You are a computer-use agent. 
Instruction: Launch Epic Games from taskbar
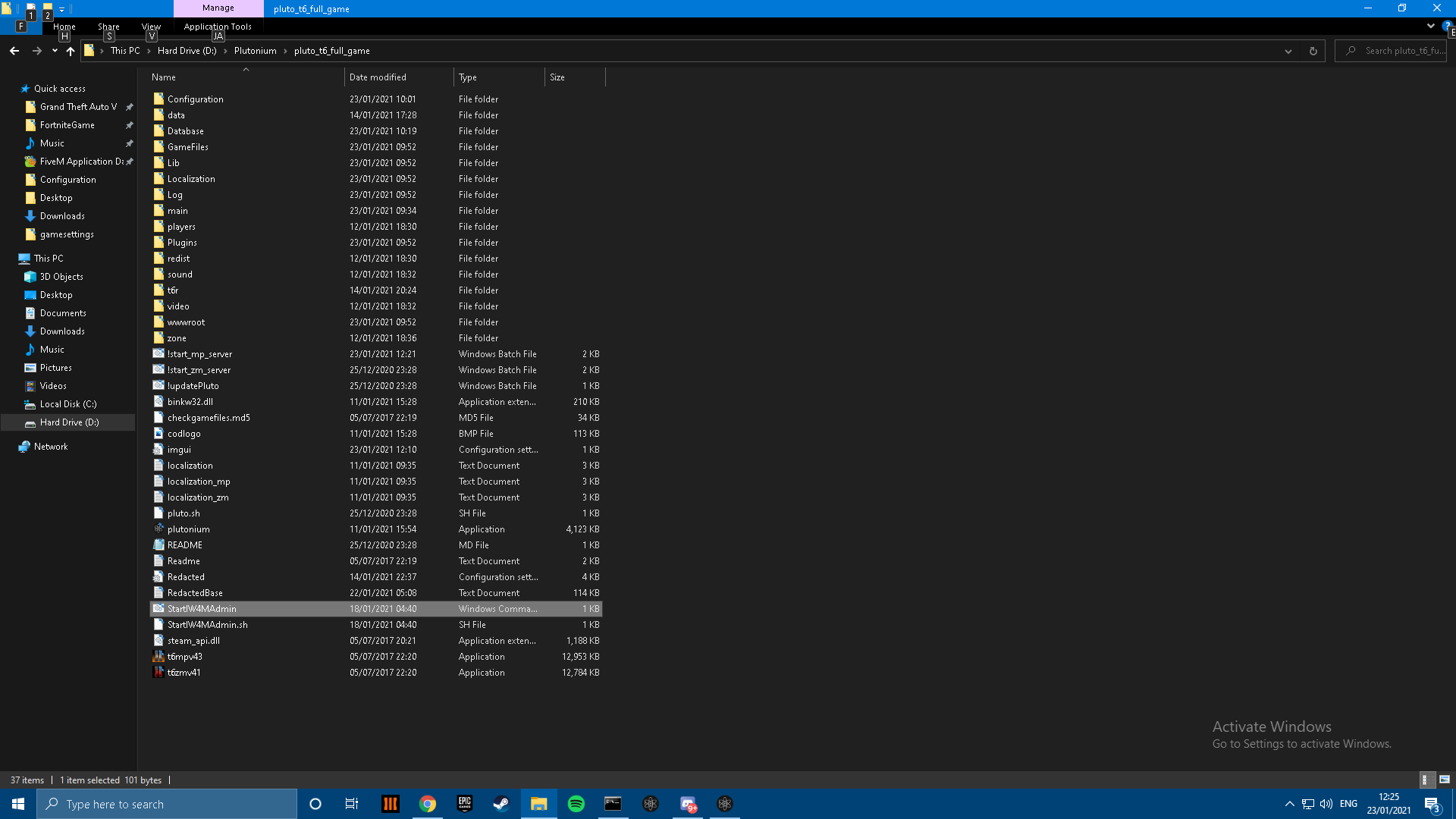(465, 804)
